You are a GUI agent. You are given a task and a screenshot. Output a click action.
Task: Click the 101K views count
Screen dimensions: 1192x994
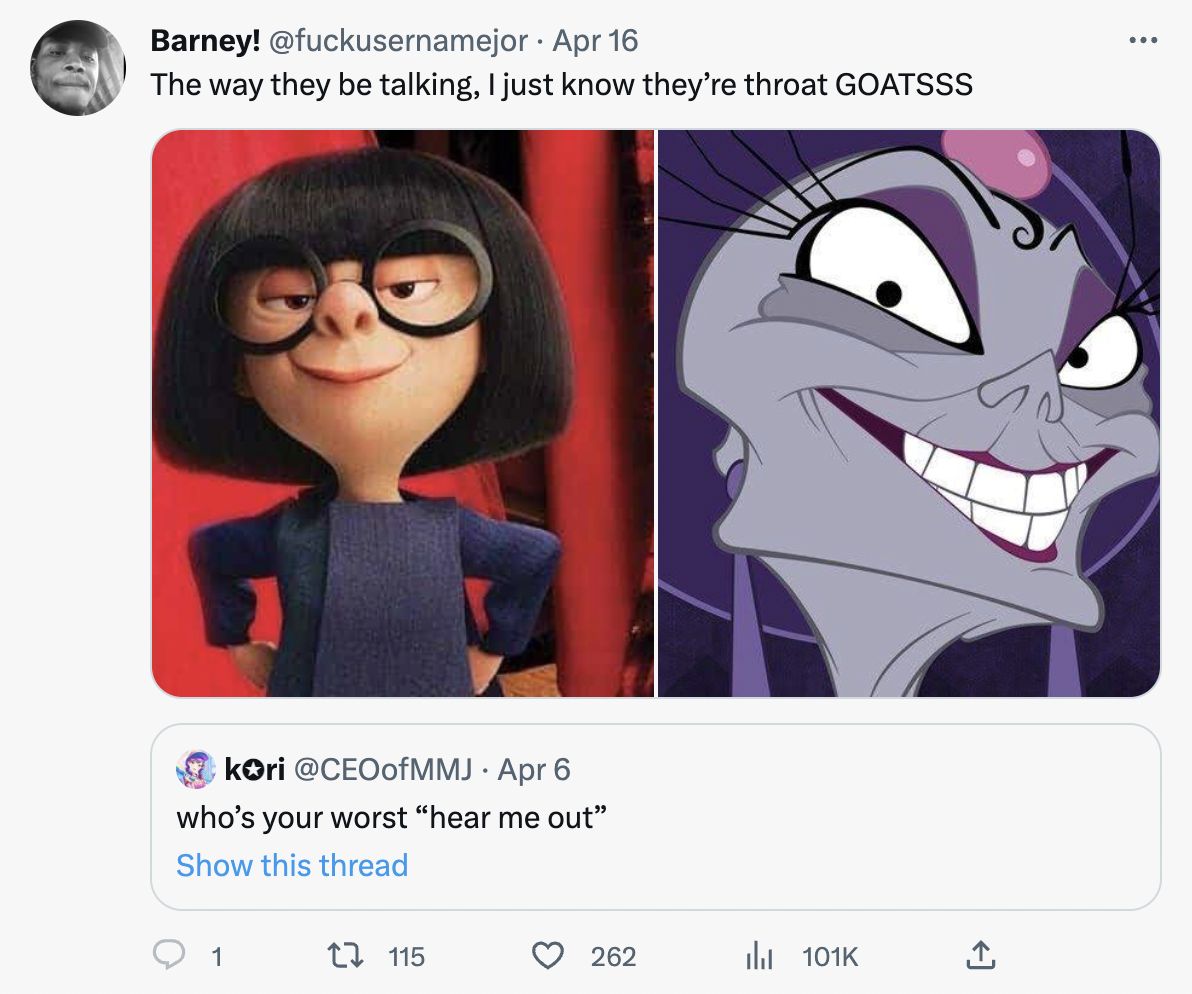click(x=830, y=957)
